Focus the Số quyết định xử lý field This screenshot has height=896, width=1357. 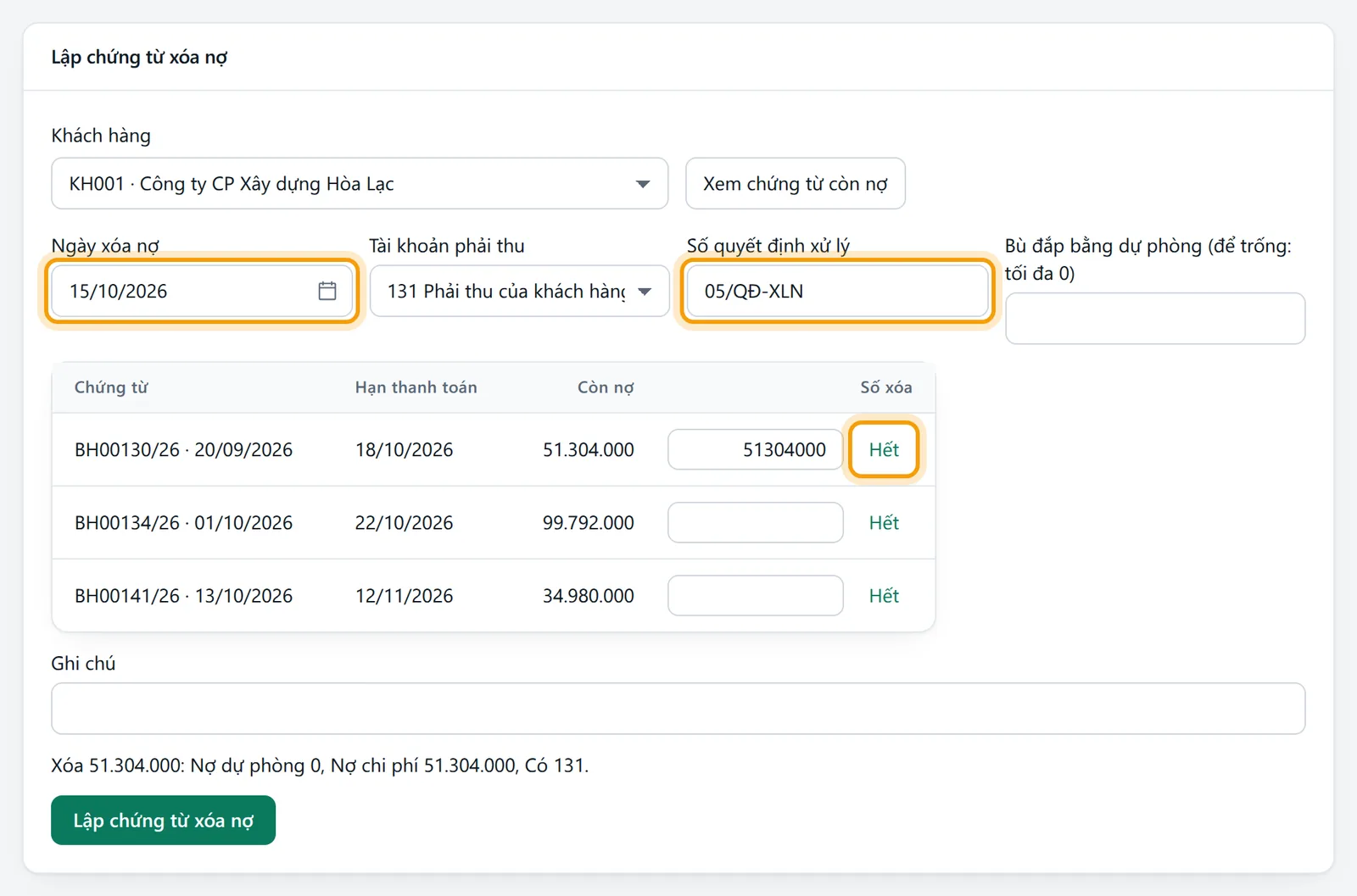pos(837,291)
